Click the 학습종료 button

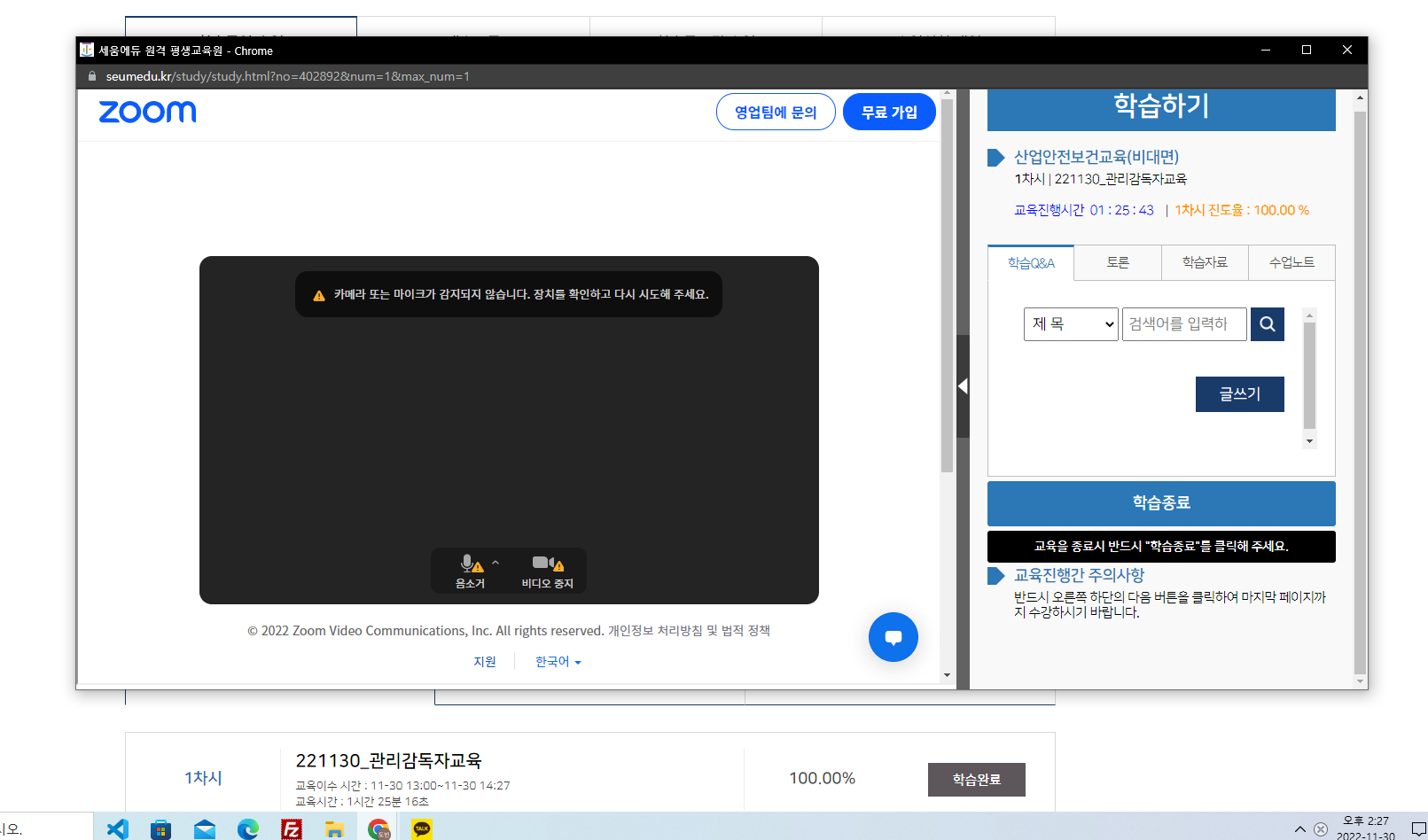[1160, 503]
